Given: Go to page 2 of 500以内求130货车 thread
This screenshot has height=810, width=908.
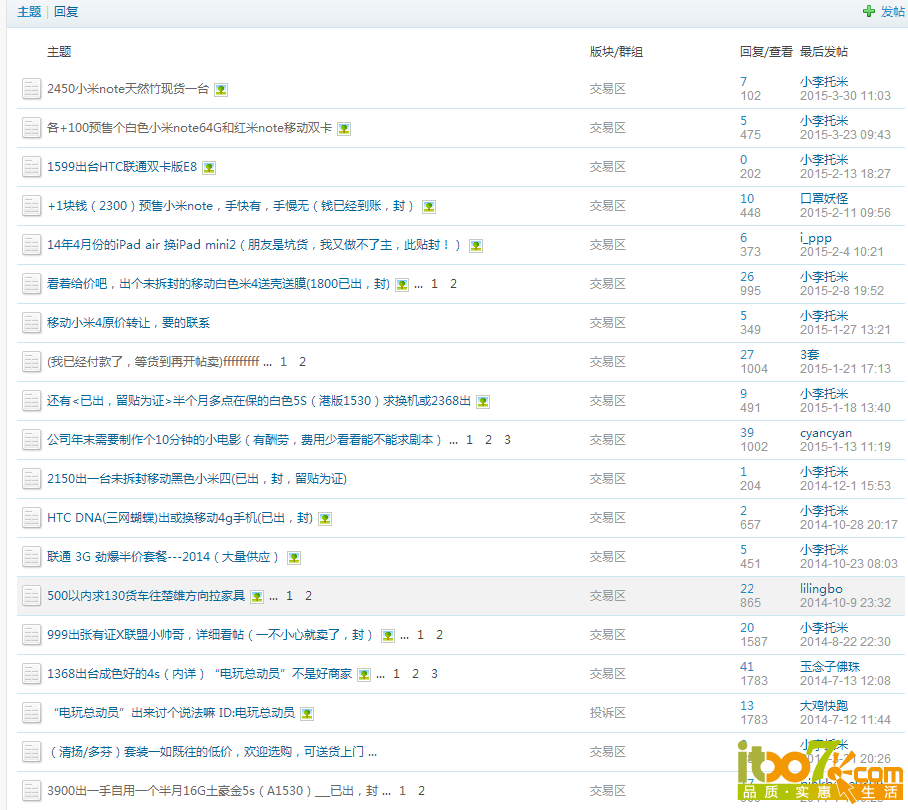Looking at the screenshot, I should pyautogui.click(x=309, y=596).
